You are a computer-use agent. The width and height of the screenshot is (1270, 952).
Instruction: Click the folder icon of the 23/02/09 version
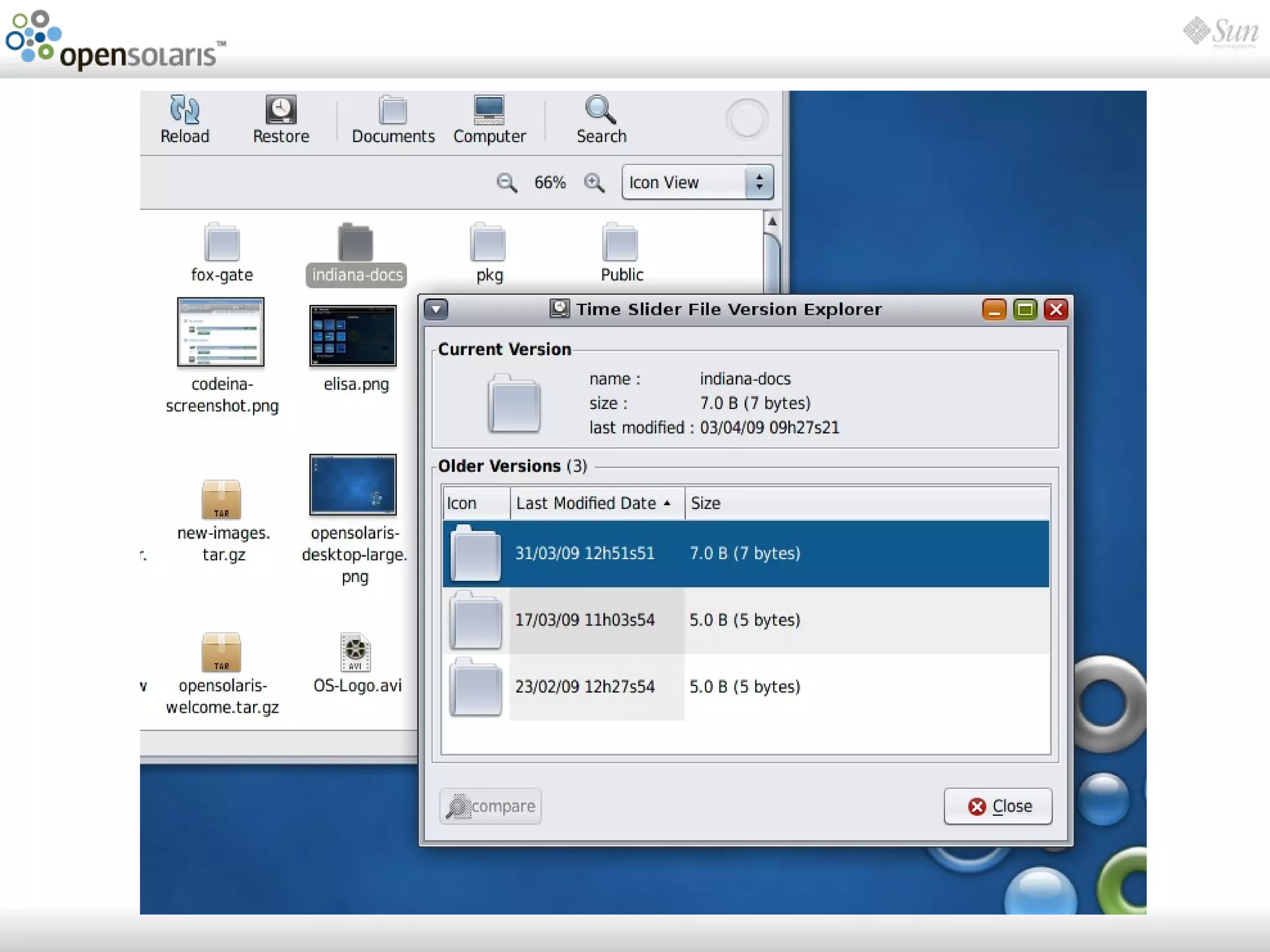tap(476, 687)
